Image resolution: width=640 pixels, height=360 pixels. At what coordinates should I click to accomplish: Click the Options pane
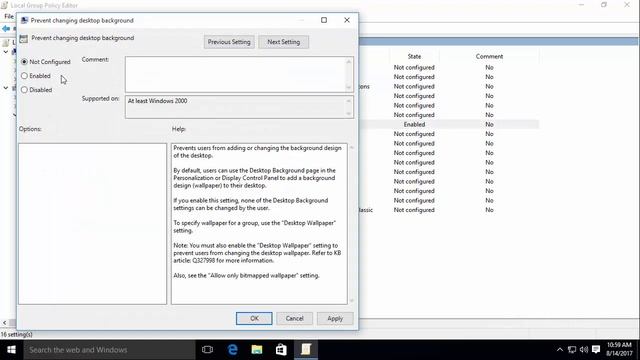93,224
